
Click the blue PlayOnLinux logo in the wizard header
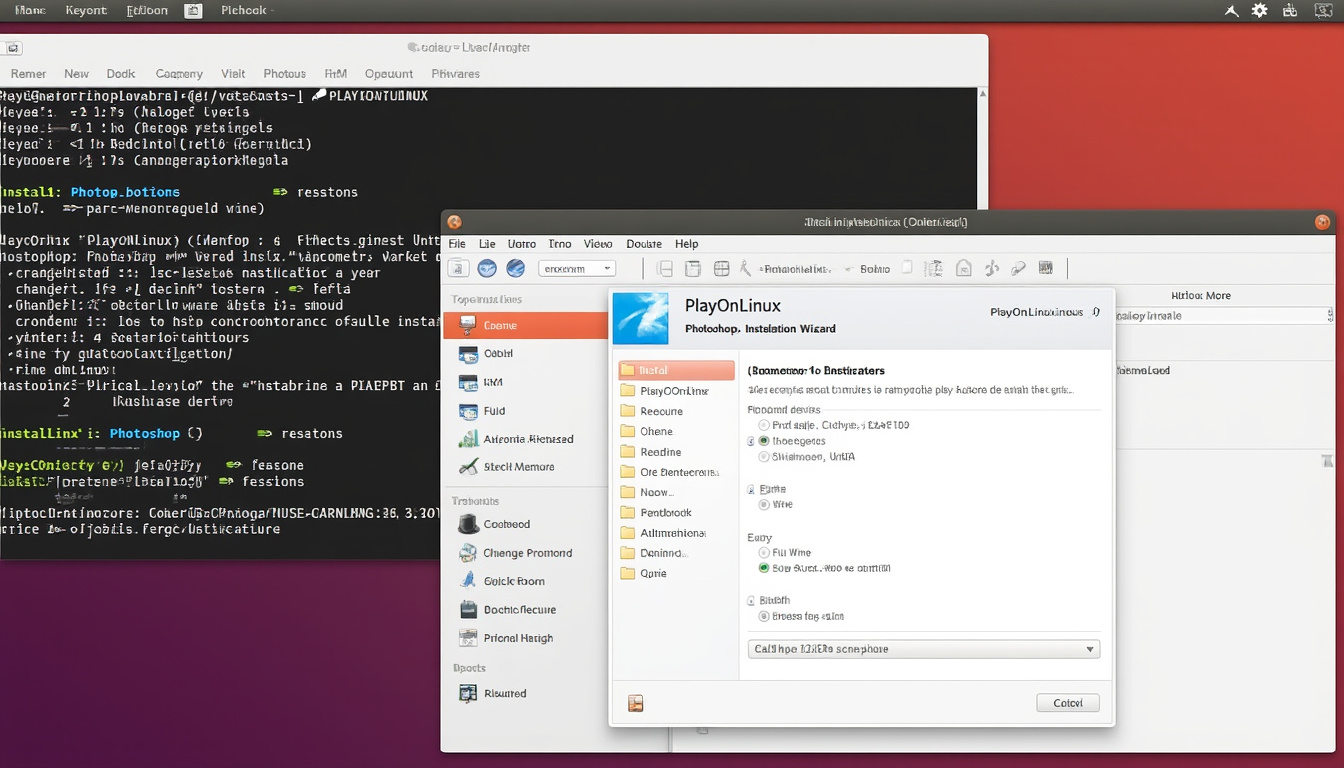(x=640, y=318)
